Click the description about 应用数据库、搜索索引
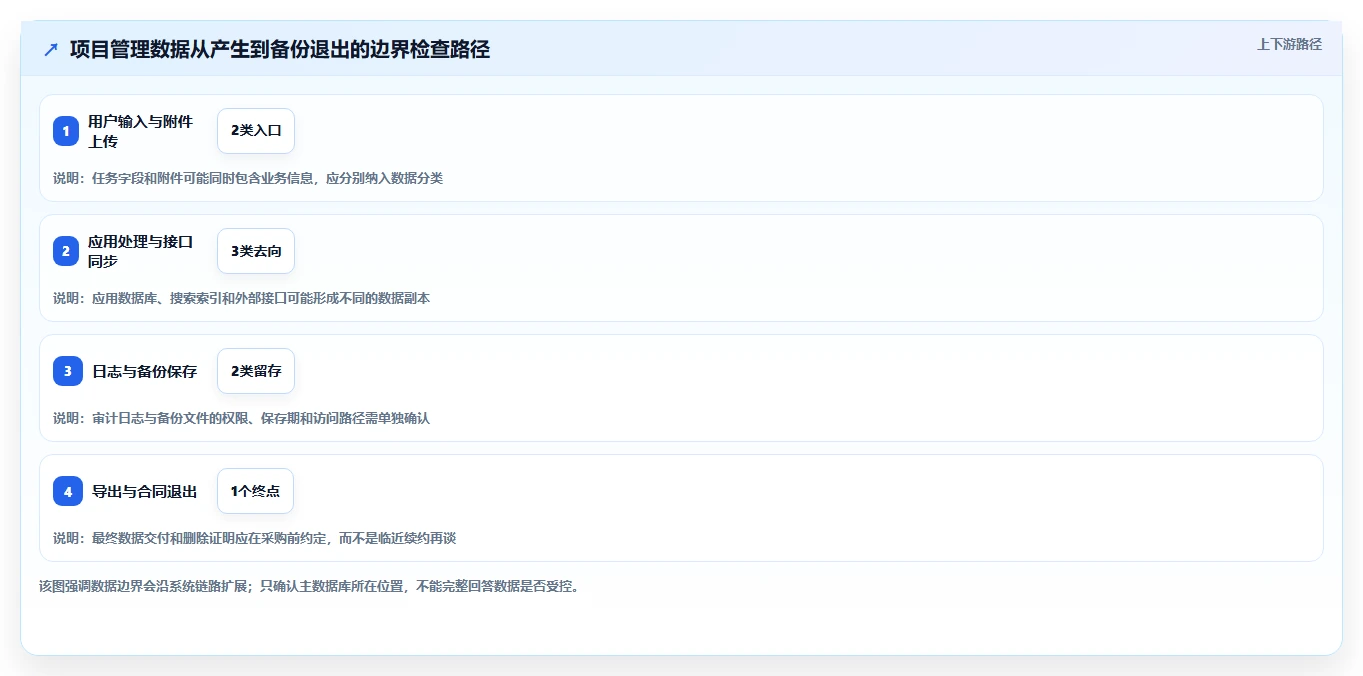This screenshot has width=1363, height=676. (241, 298)
